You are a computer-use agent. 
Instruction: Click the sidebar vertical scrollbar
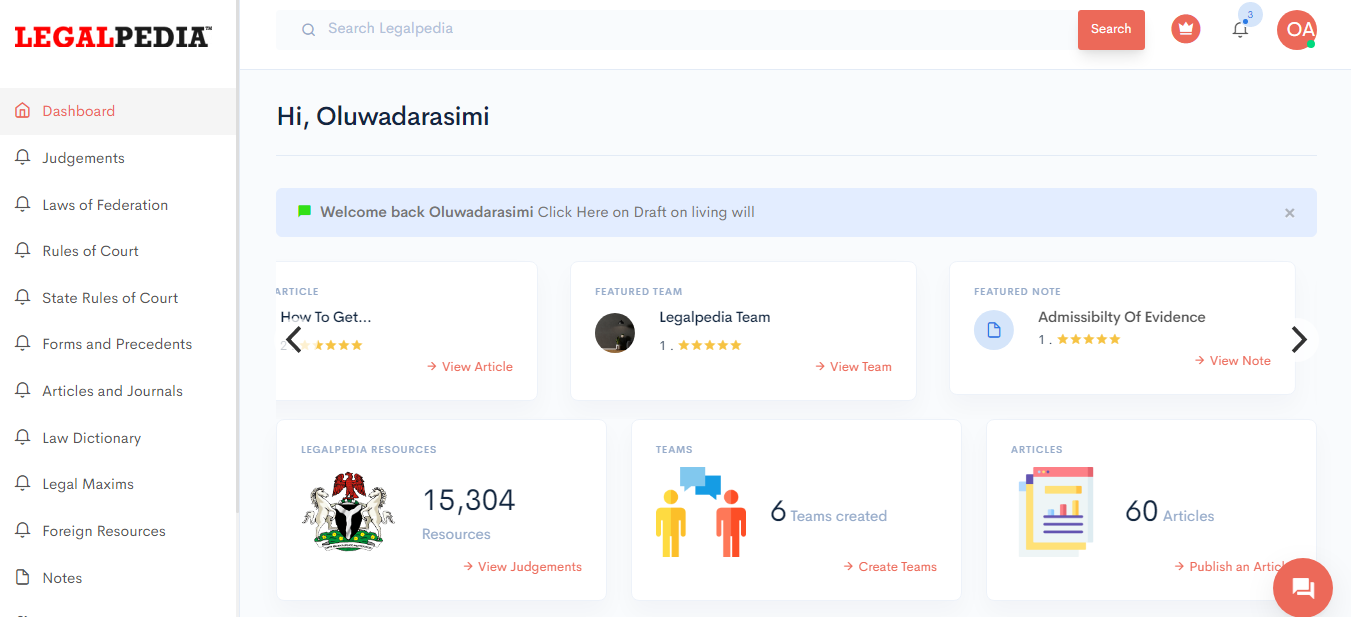[x=238, y=256]
